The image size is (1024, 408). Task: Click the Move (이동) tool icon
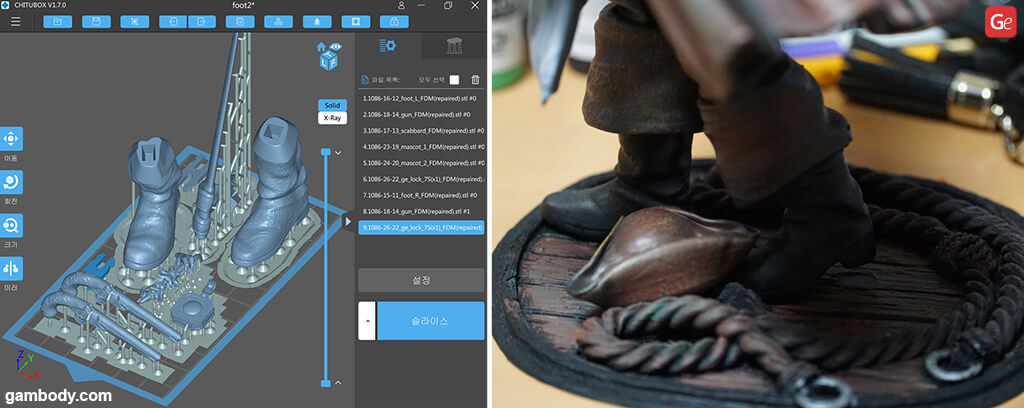[x=11, y=139]
